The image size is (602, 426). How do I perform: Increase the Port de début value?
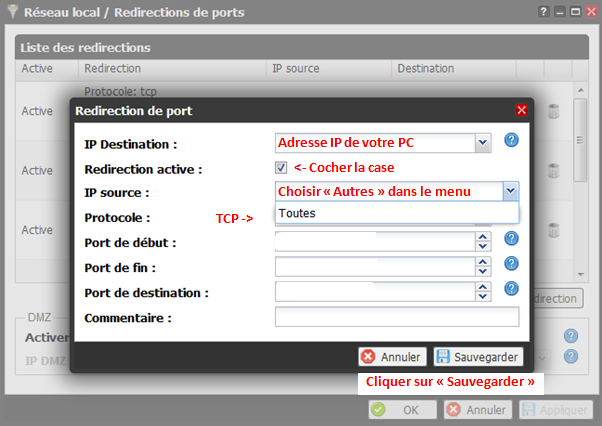(482, 237)
